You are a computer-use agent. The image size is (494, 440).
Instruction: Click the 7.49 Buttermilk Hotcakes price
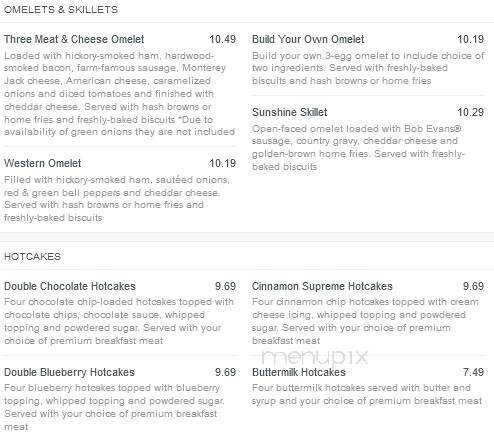(473, 372)
